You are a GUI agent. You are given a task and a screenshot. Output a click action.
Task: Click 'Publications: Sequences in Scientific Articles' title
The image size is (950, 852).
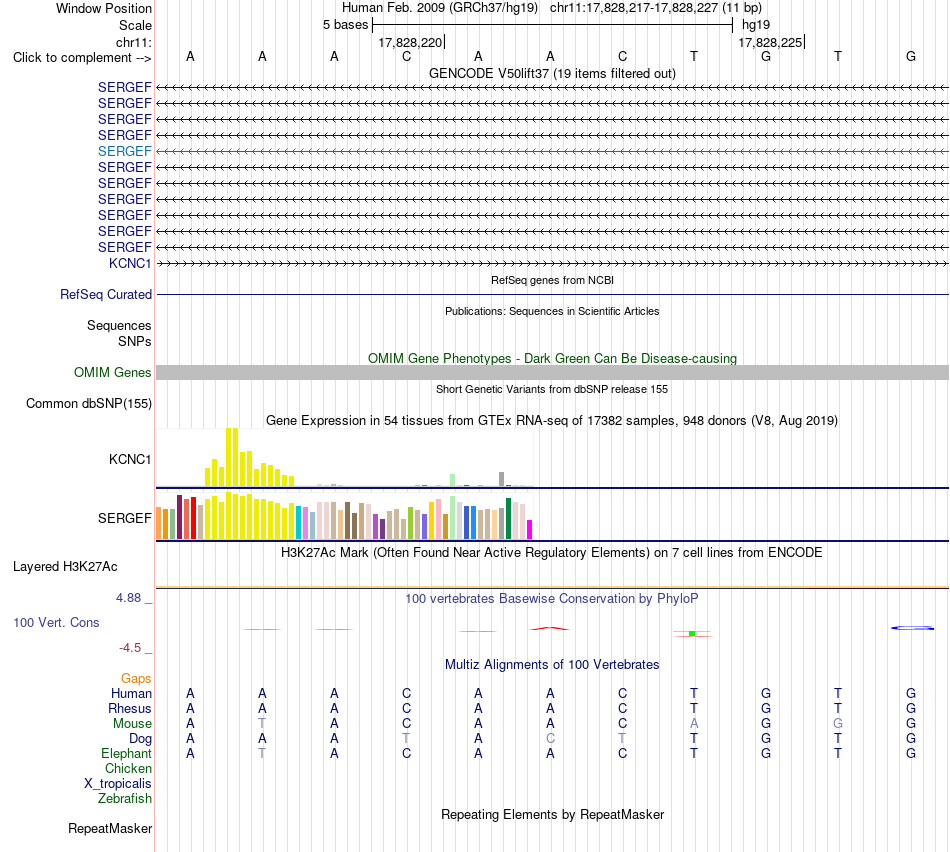552,311
